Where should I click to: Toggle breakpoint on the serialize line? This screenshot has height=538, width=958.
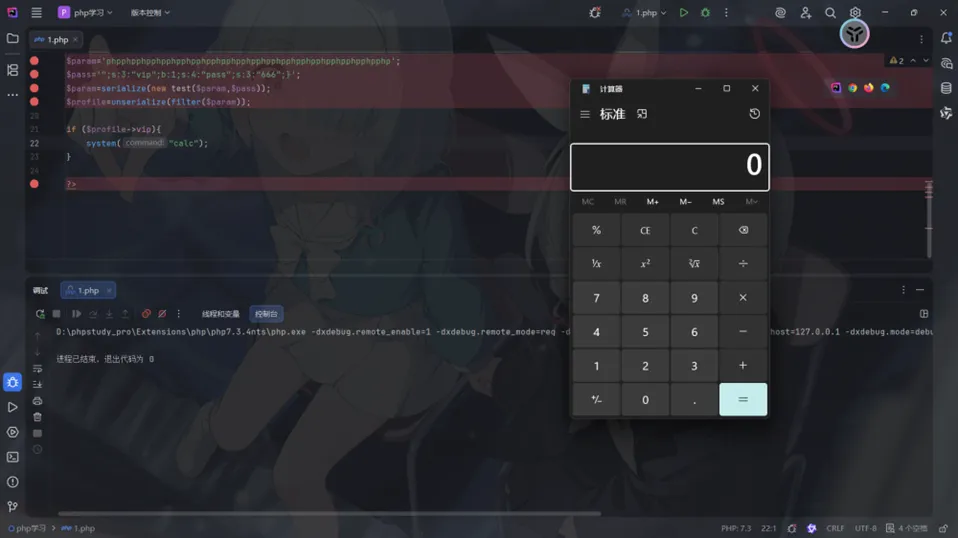click(34, 88)
